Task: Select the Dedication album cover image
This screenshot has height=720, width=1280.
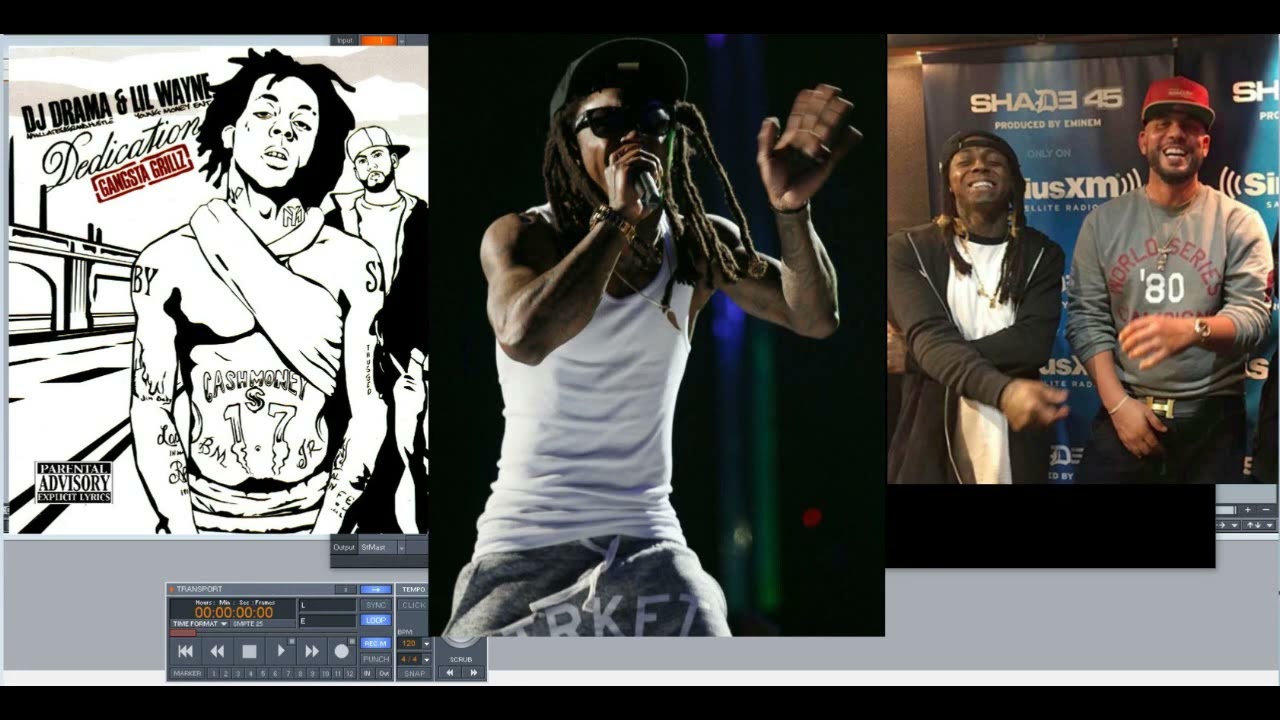Action: [x=218, y=290]
